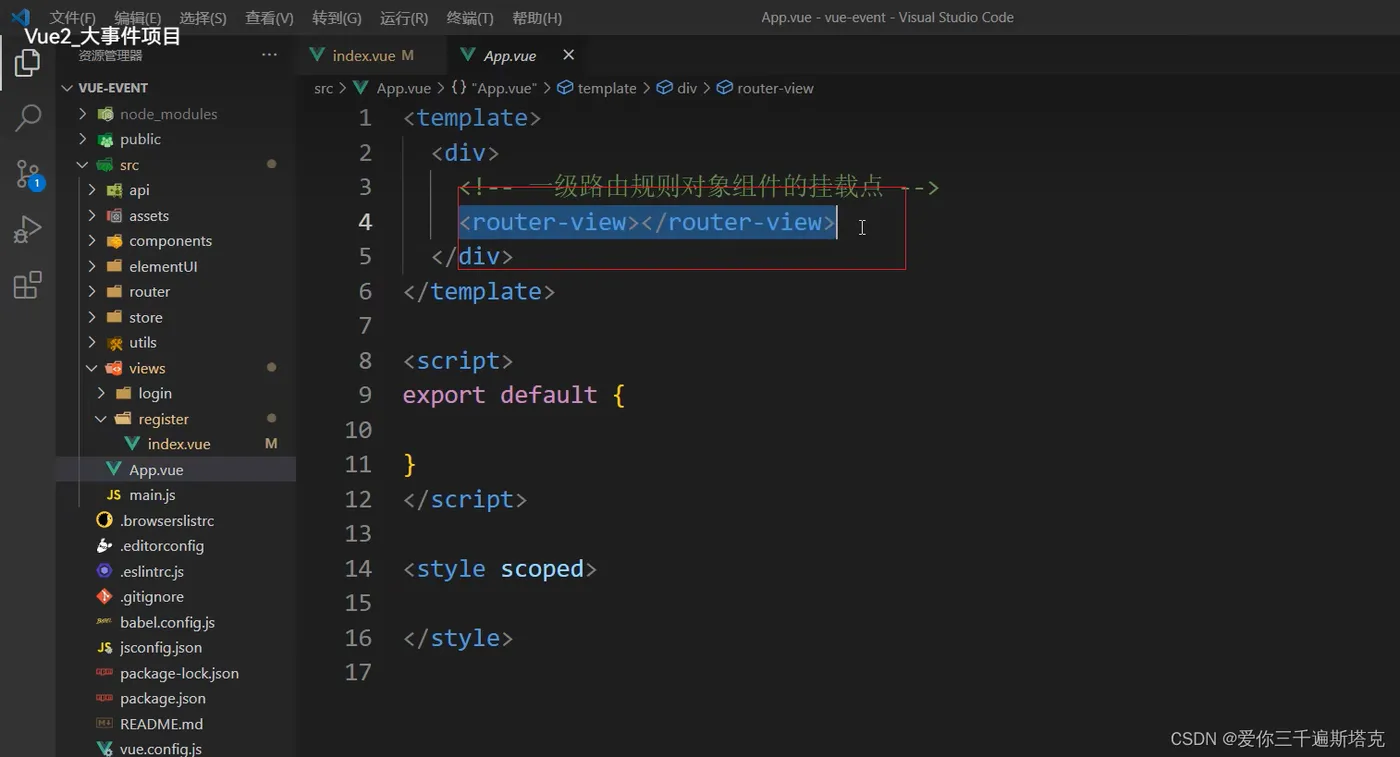1400x757 pixels.
Task: Open the 转到(G) menu
Action: pyautogui.click(x=337, y=18)
